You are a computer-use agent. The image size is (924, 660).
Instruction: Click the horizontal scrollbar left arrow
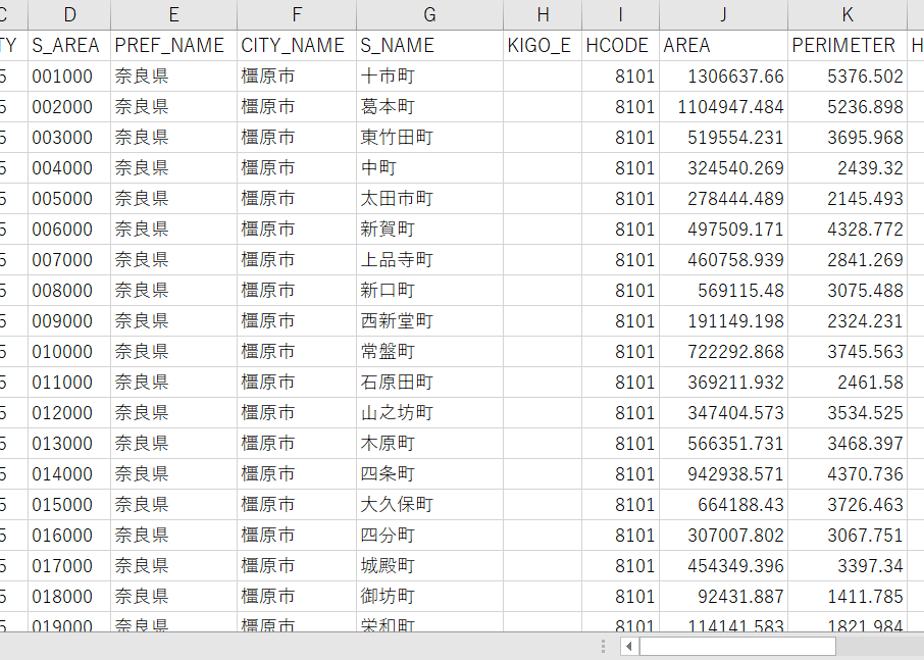(629, 646)
